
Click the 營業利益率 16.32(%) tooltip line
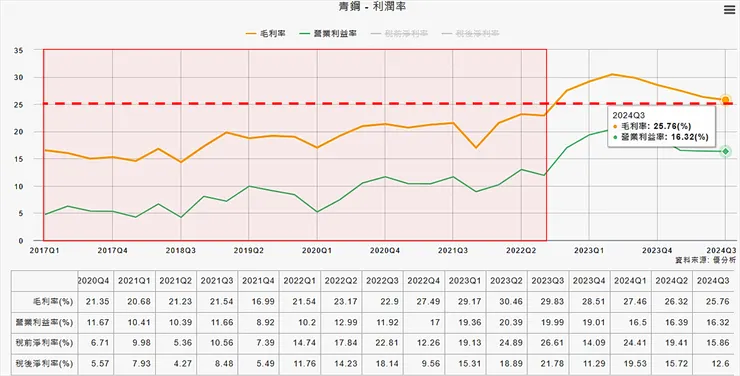coord(661,137)
